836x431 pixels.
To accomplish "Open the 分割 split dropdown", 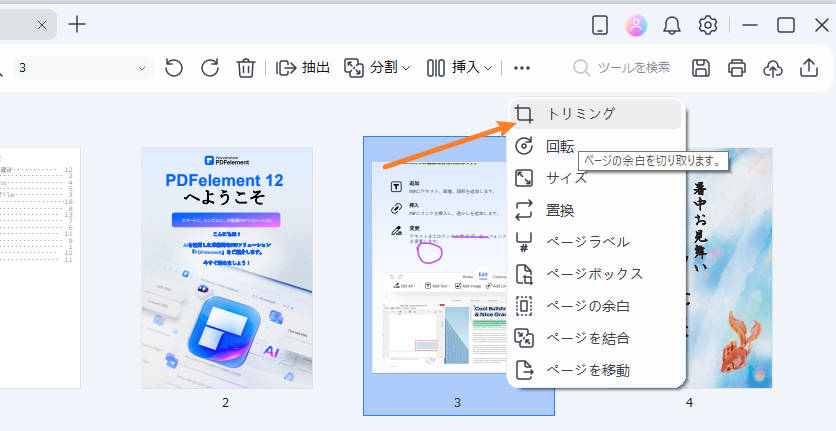I will (377, 68).
